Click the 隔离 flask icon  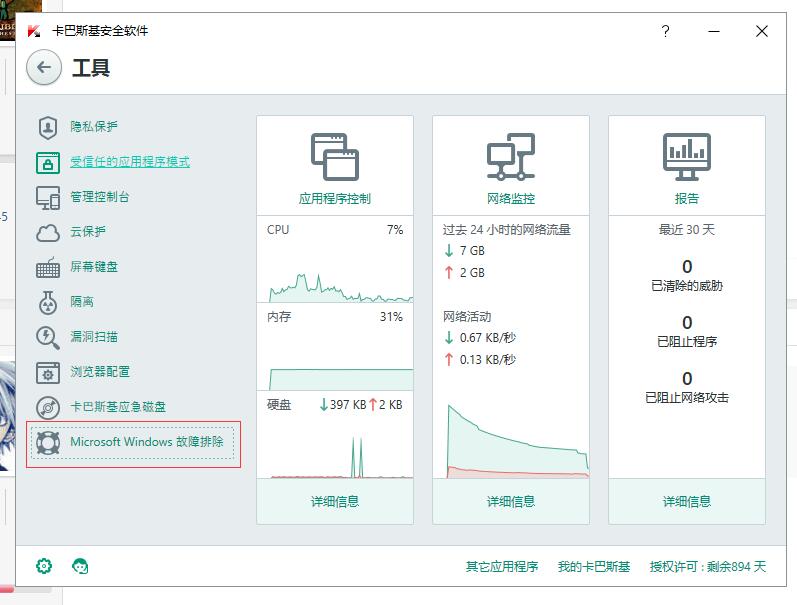(48, 303)
